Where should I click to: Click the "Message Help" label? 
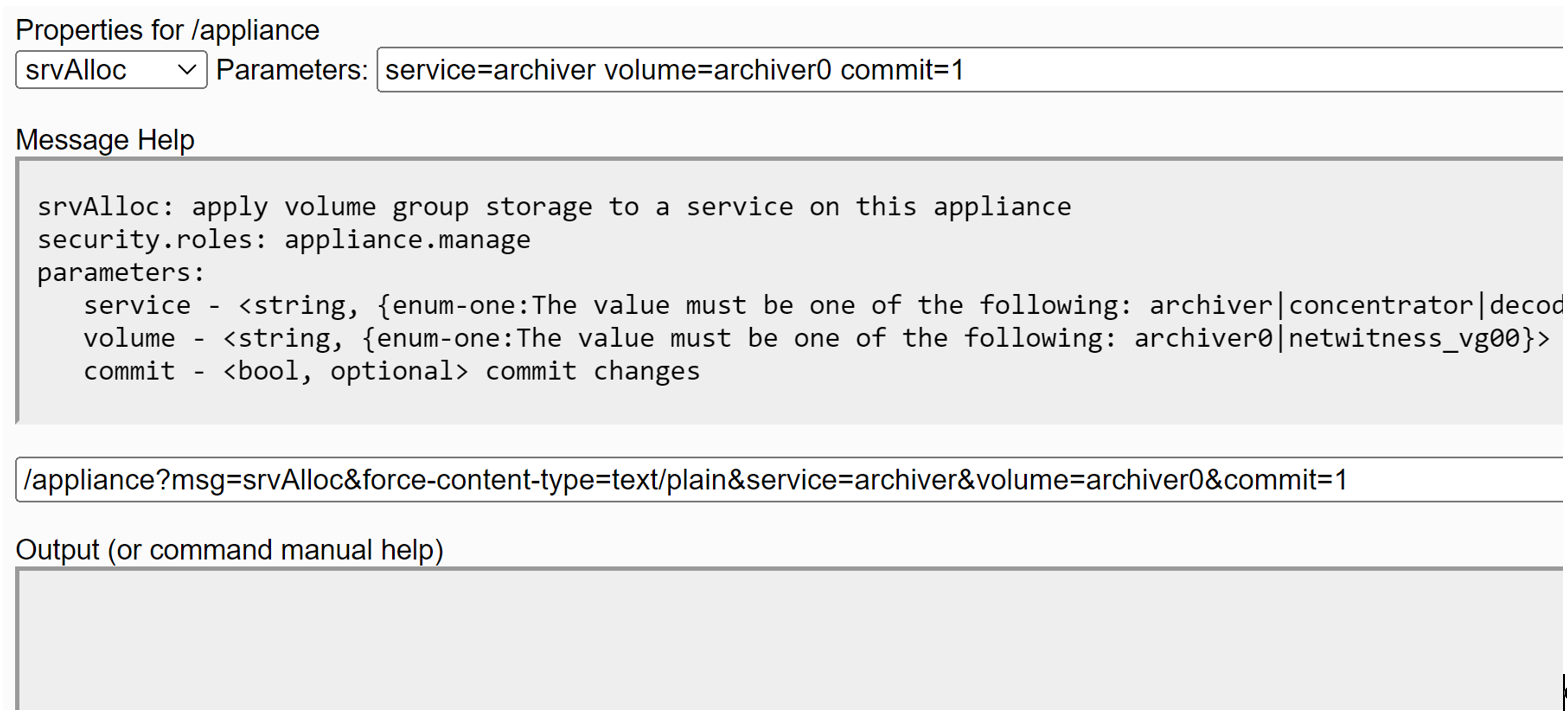(105, 140)
